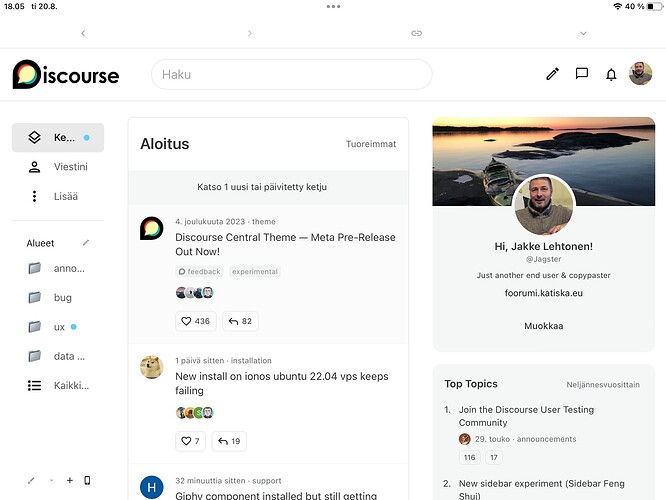Click the H avatar on Giphy topic
The width and height of the screenshot is (666, 500).
pos(152,487)
